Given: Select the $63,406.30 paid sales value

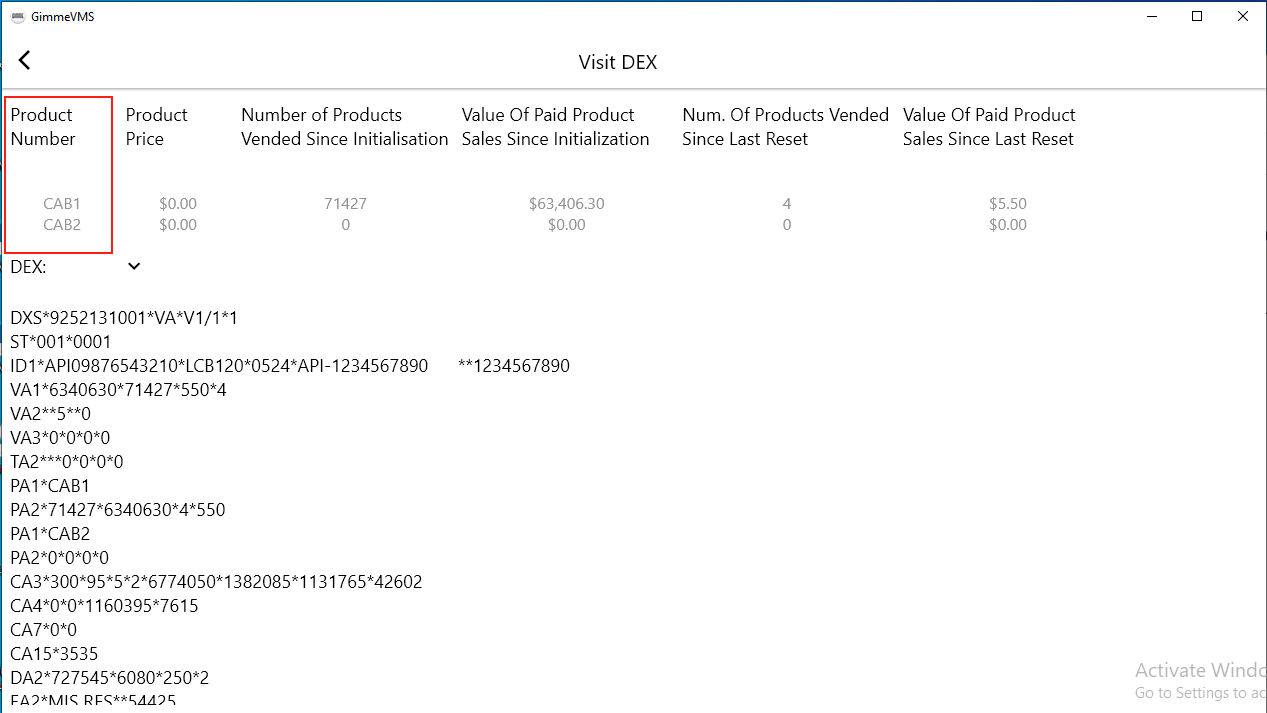Looking at the screenshot, I should click(x=566, y=203).
